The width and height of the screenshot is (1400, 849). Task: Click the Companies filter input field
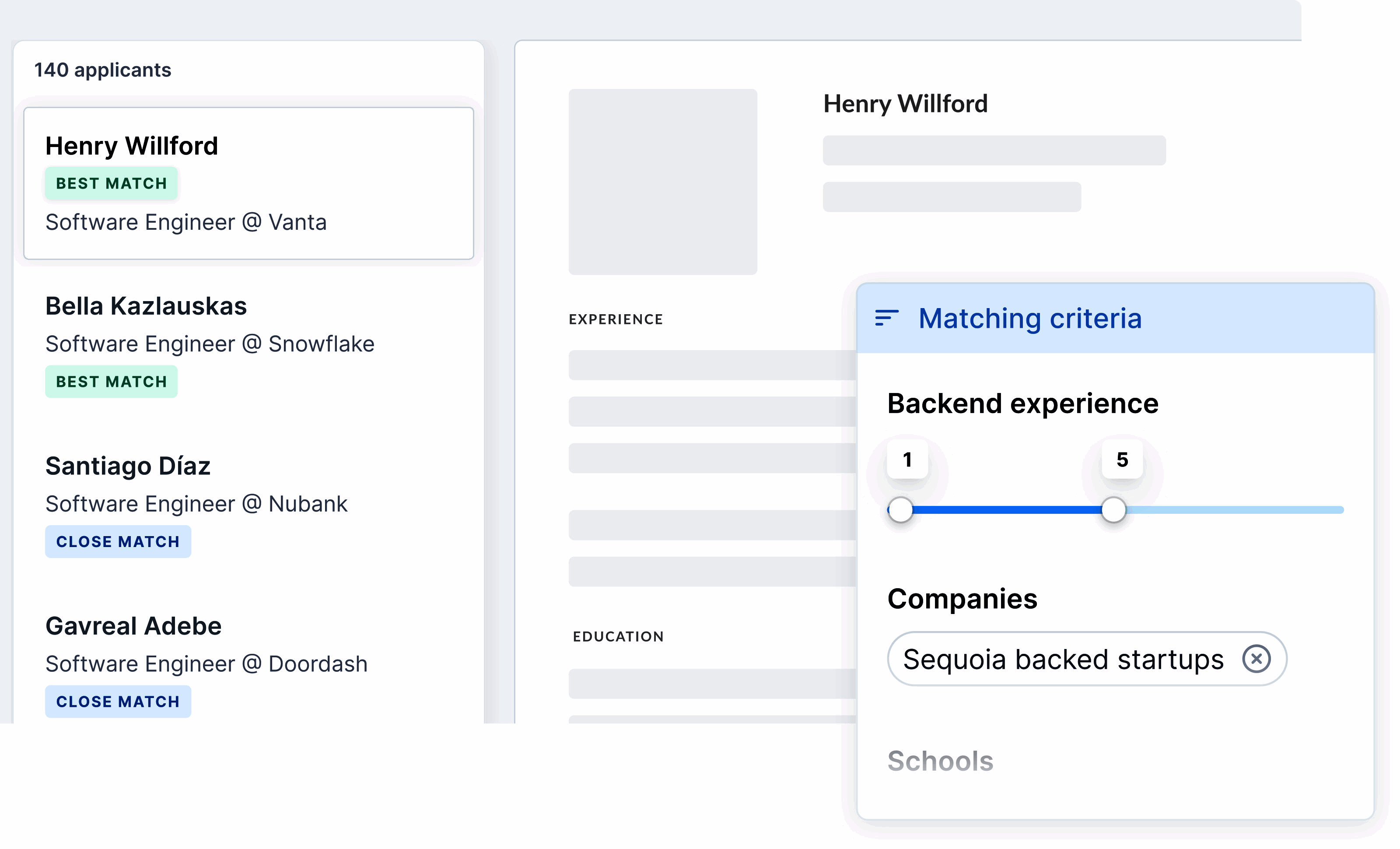tap(1063, 659)
